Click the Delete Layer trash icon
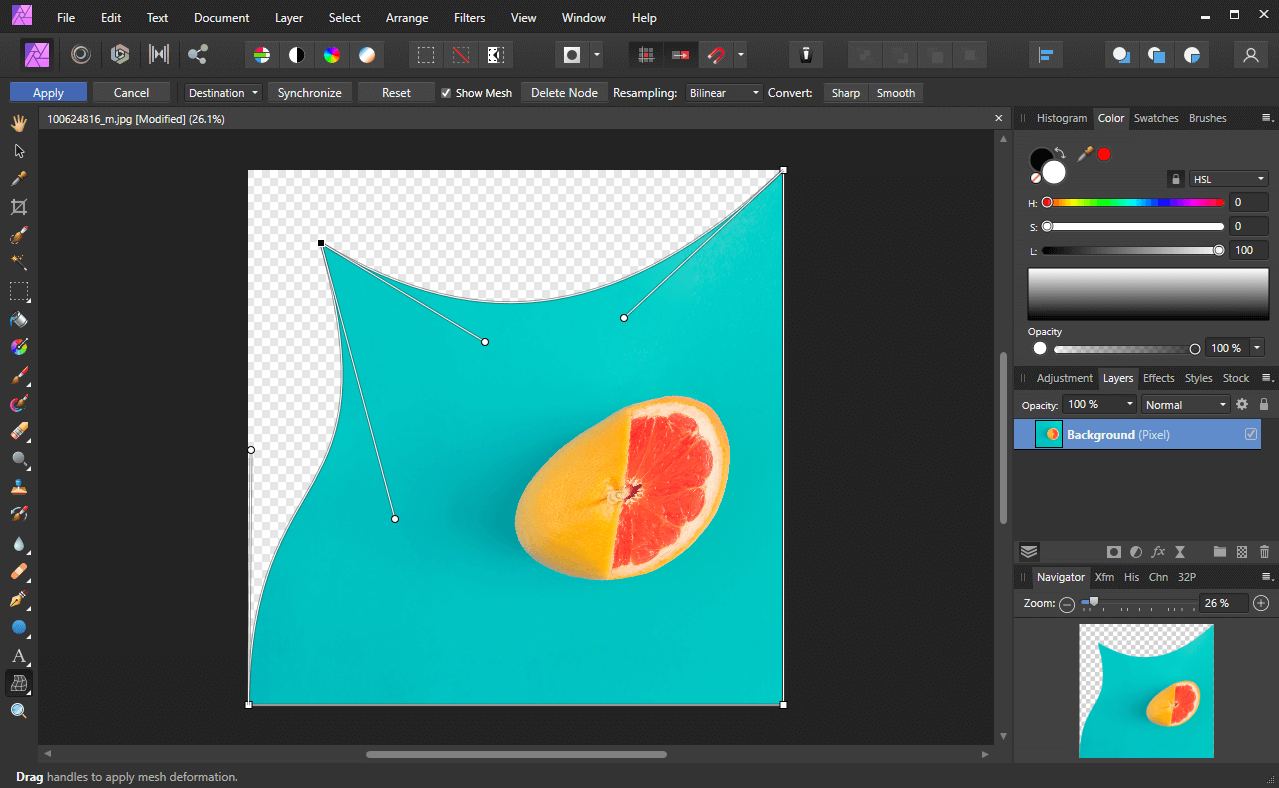 click(x=1264, y=552)
